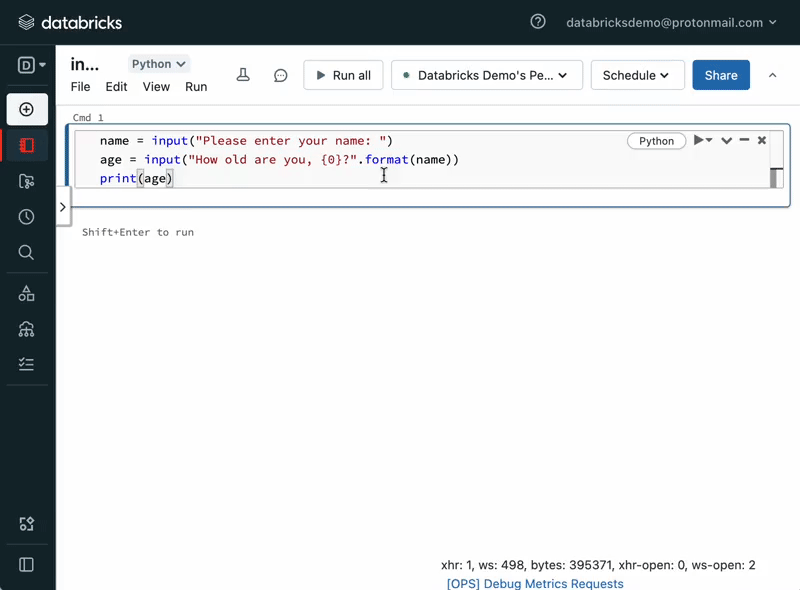Open the Run menu
The height and width of the screenshot is (590, 800).
tap(196, 87)
